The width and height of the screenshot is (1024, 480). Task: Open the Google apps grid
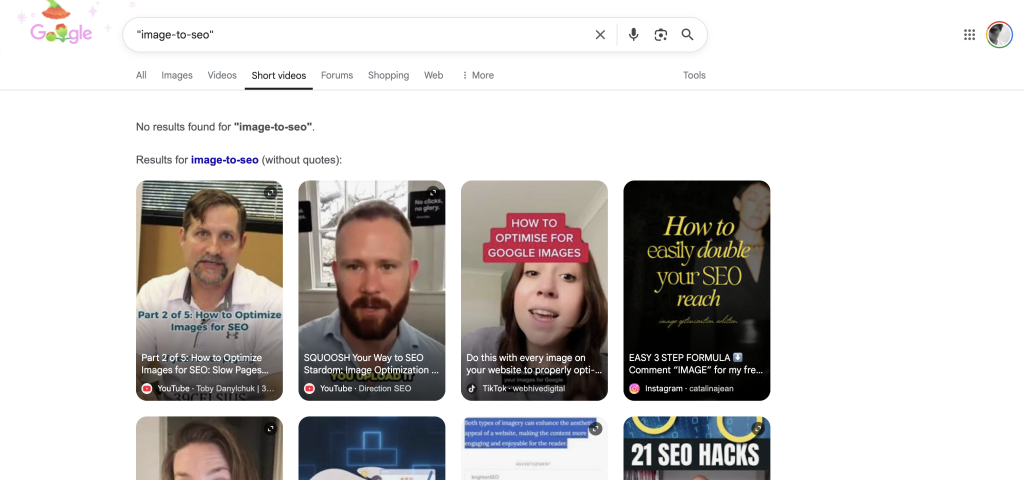click(x=969, y=35)
